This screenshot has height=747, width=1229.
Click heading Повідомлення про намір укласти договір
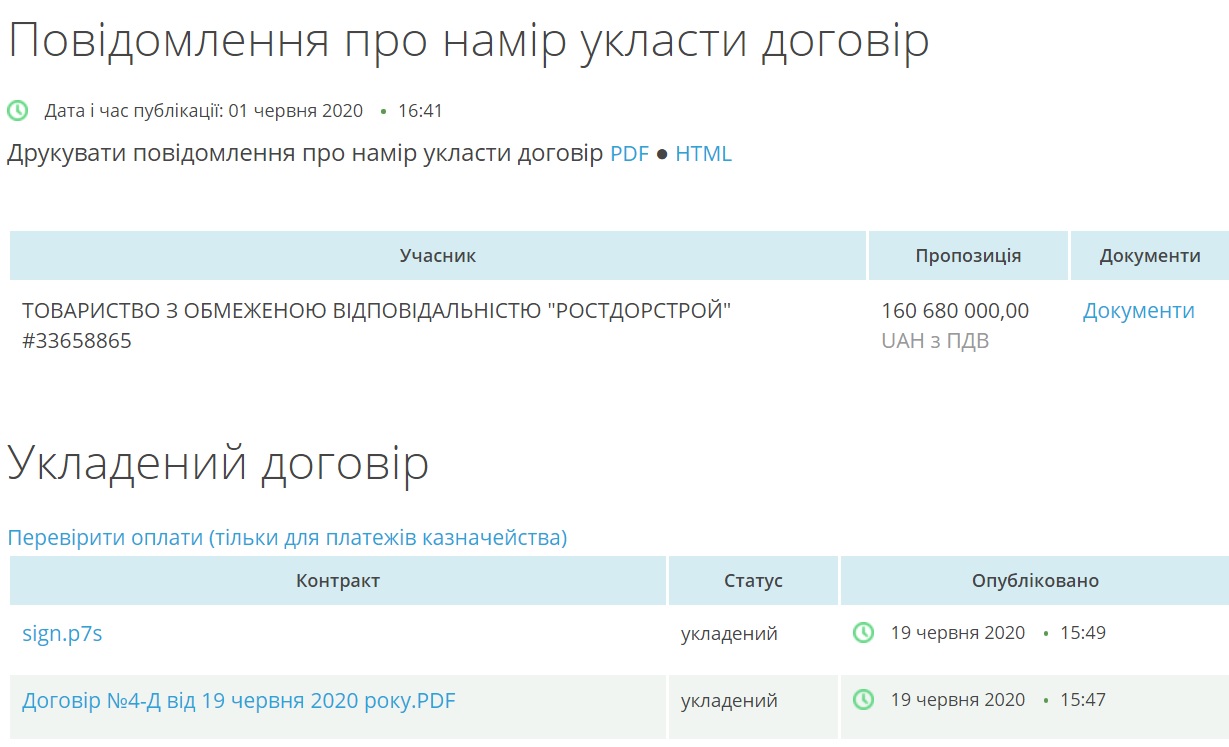coord(468,41)
